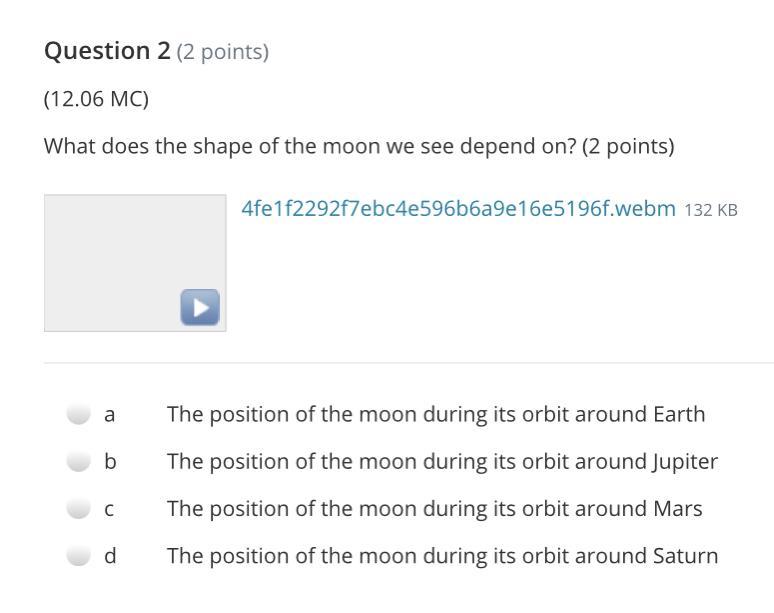The width and height of the screenshot is (774, 613).
Task: Select the radio button for option a
Action: [79, 414]
